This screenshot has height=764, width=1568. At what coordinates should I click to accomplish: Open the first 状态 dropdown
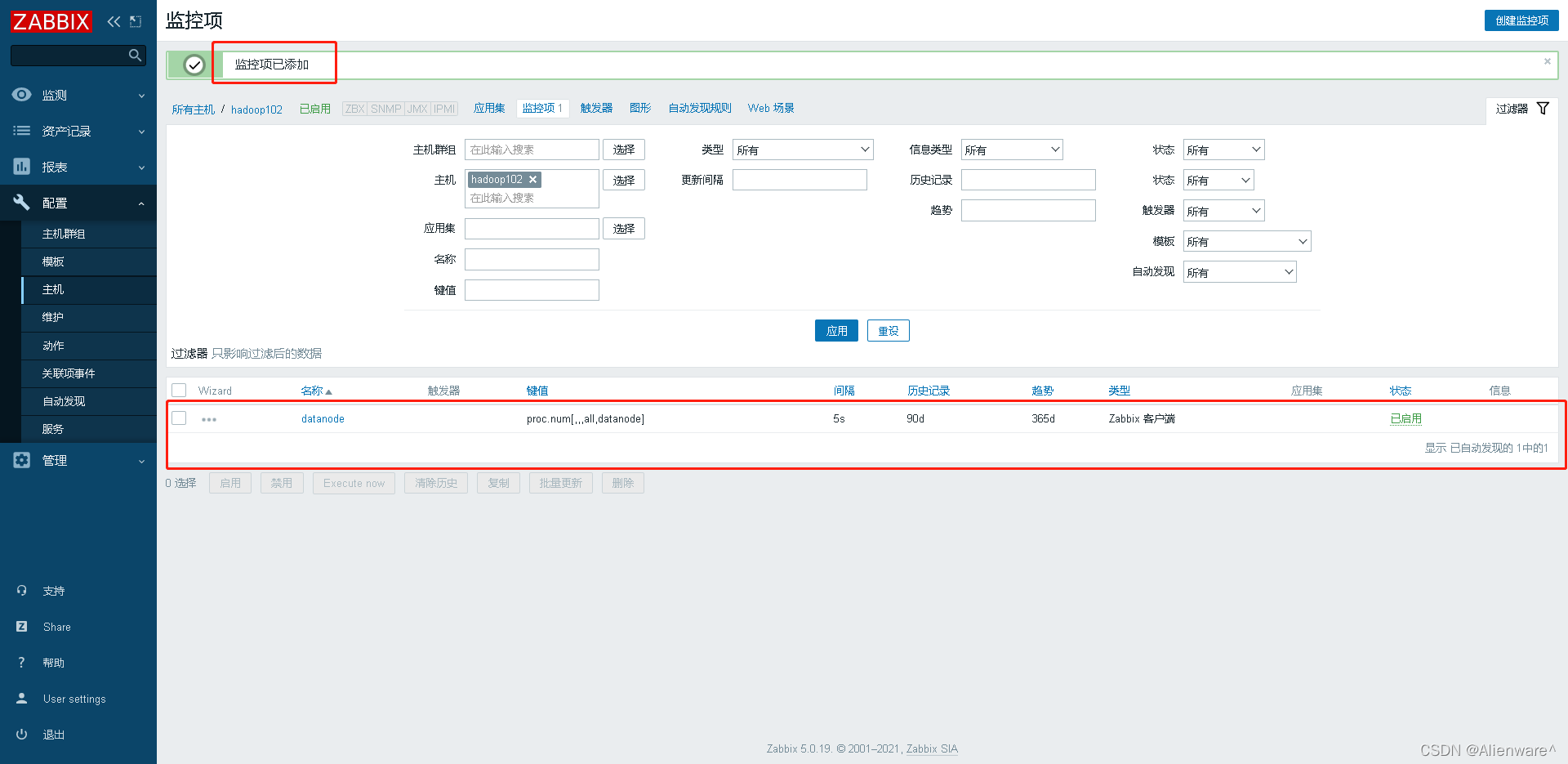click(1223, 150)
